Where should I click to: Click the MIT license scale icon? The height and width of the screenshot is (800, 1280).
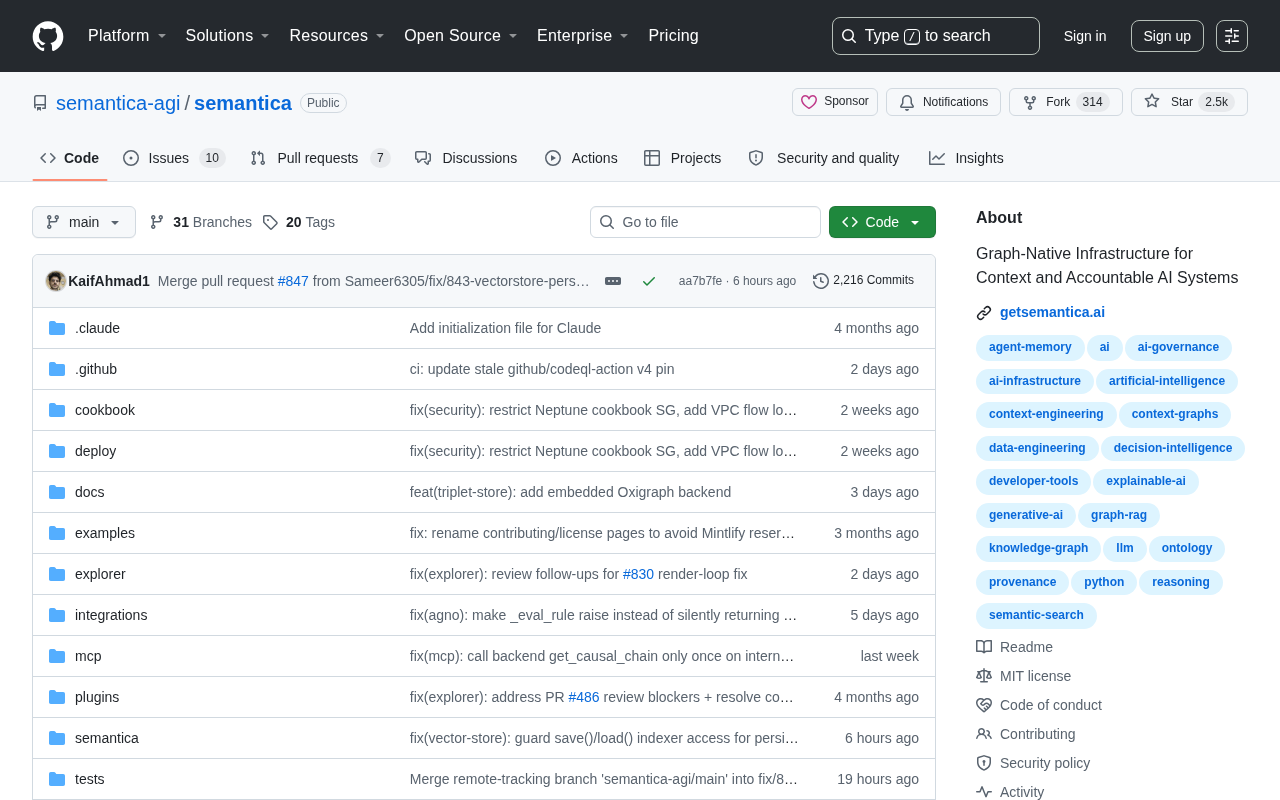(x=984, y=676)
